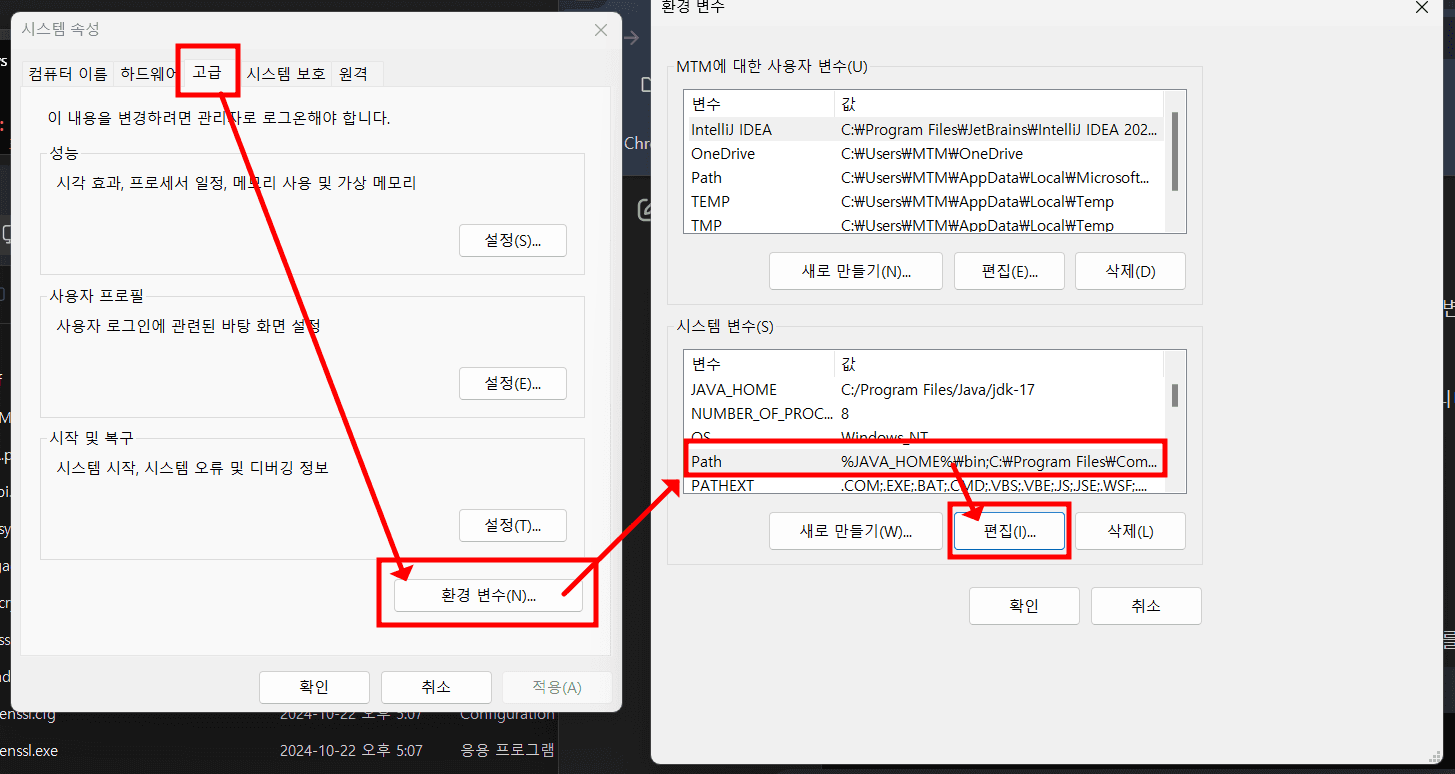
Task: Close the 환경 변수 dialog window
Action: pyautogui.click(x=1421, y=8)
